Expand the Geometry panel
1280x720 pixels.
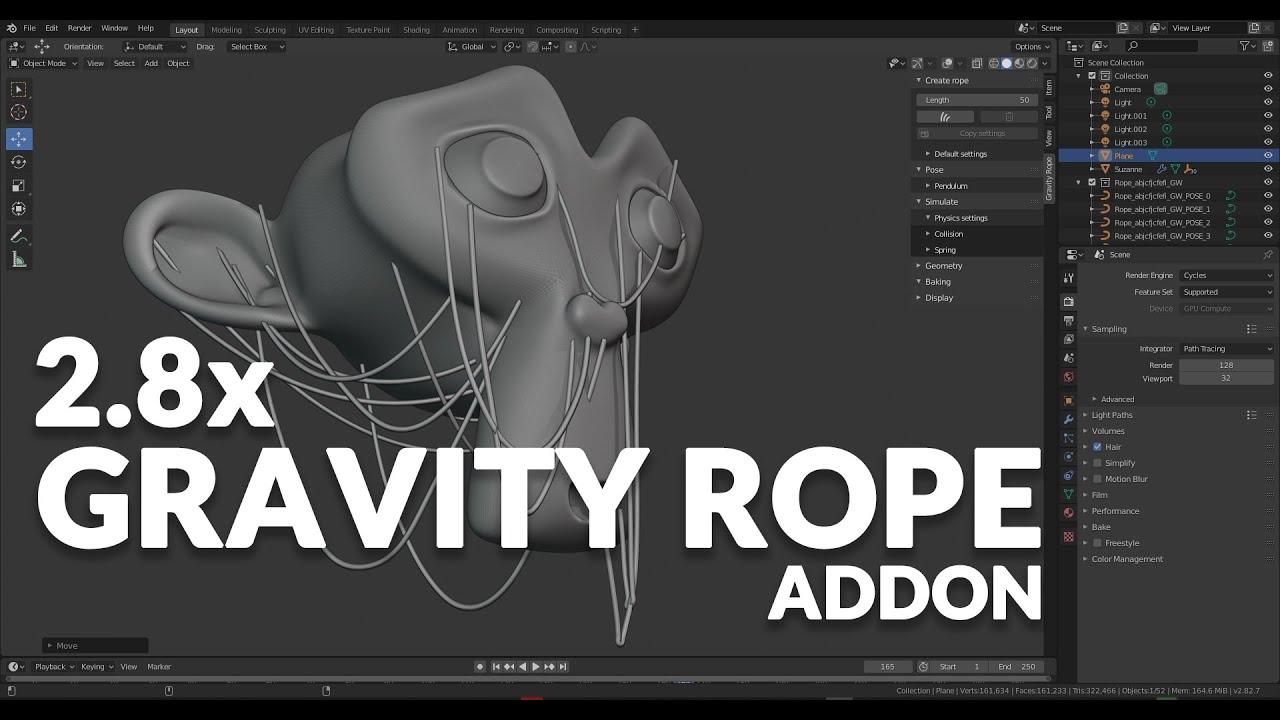click(x=943, y=266)
